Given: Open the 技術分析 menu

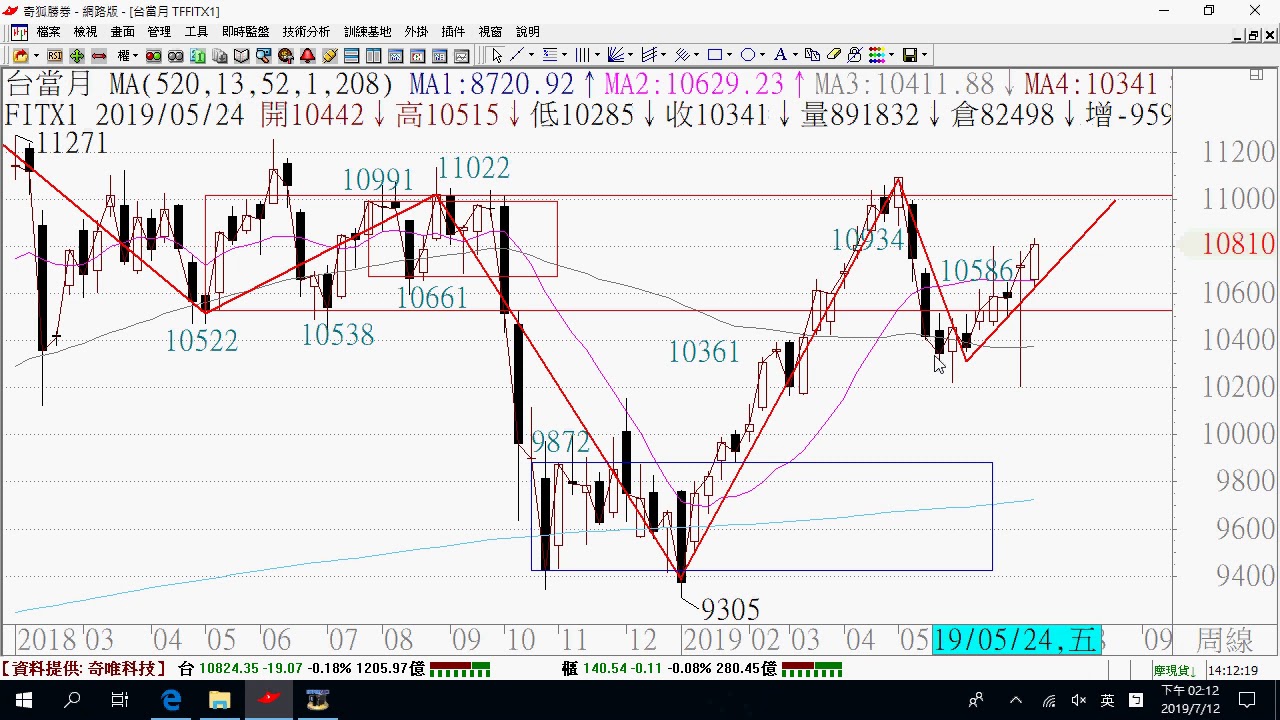Looking at the screenshot, I should (306, 32).
